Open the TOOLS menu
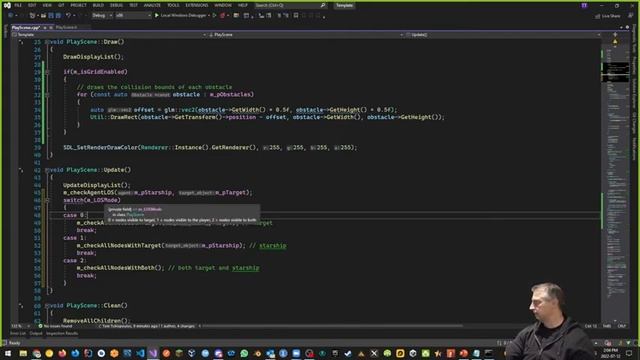The width and height of the screenshot is (640, 360). coord(173,5)
